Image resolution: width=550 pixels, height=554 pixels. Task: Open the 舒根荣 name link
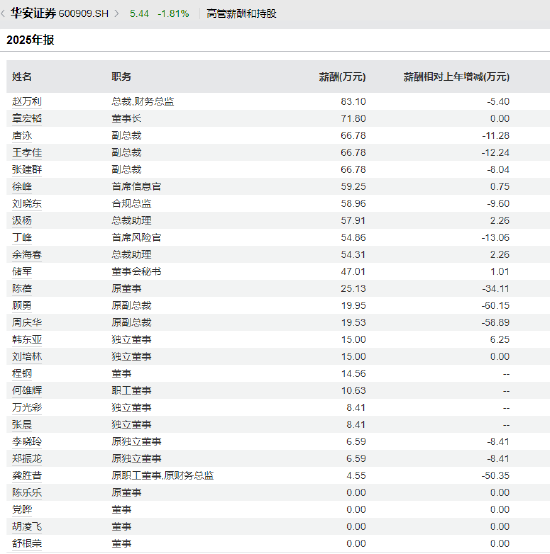pyautogui.click(x=27, y=543)
